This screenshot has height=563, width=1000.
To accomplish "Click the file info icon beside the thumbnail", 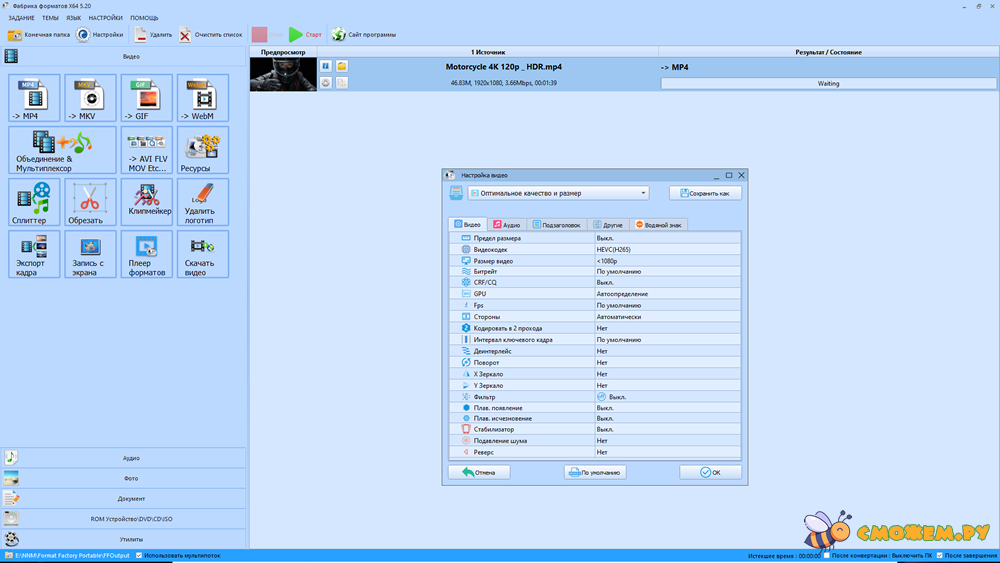I will [x=326, y=66].
